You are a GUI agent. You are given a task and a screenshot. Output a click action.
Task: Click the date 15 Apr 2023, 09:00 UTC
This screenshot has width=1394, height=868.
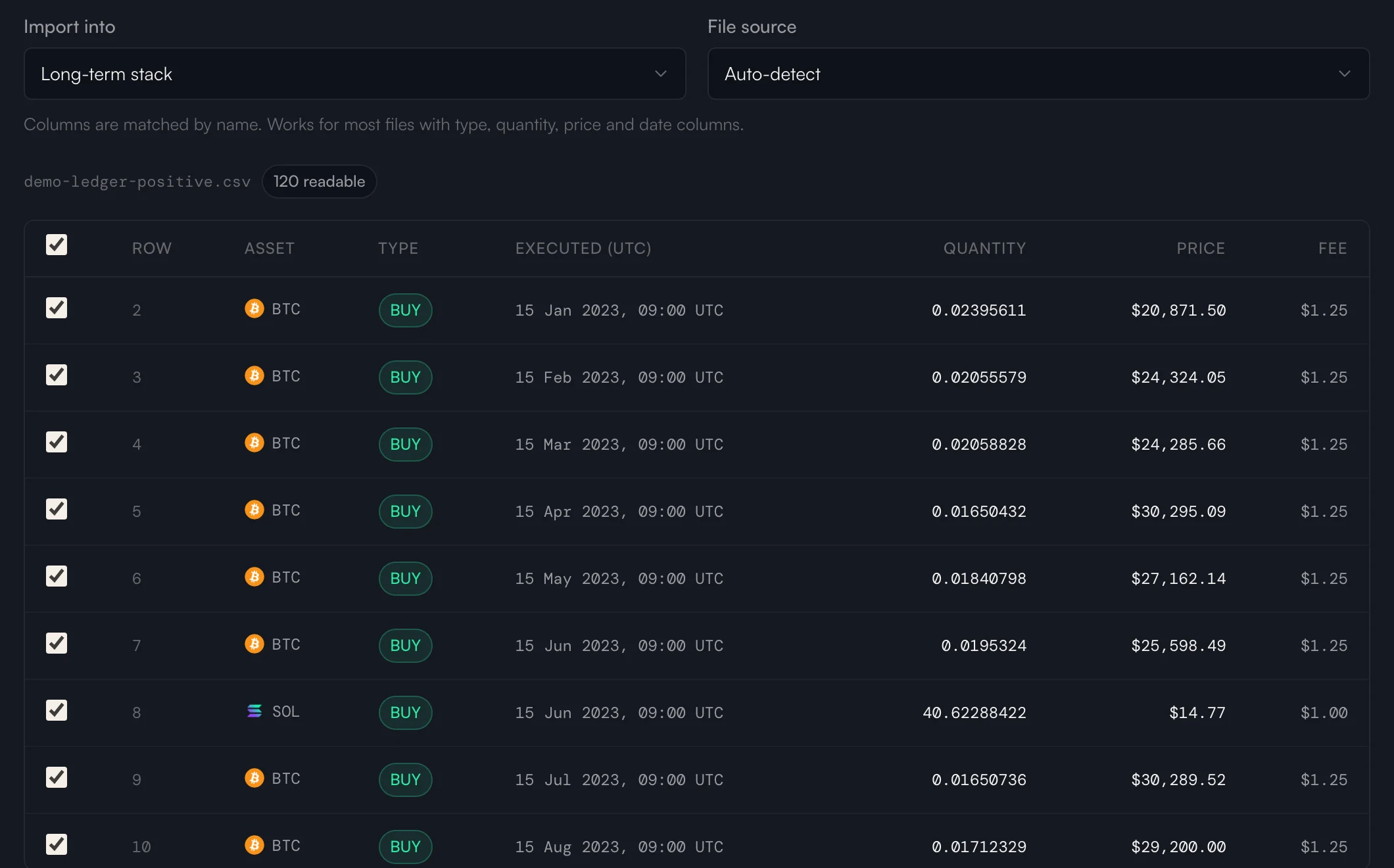coord(619,511)
